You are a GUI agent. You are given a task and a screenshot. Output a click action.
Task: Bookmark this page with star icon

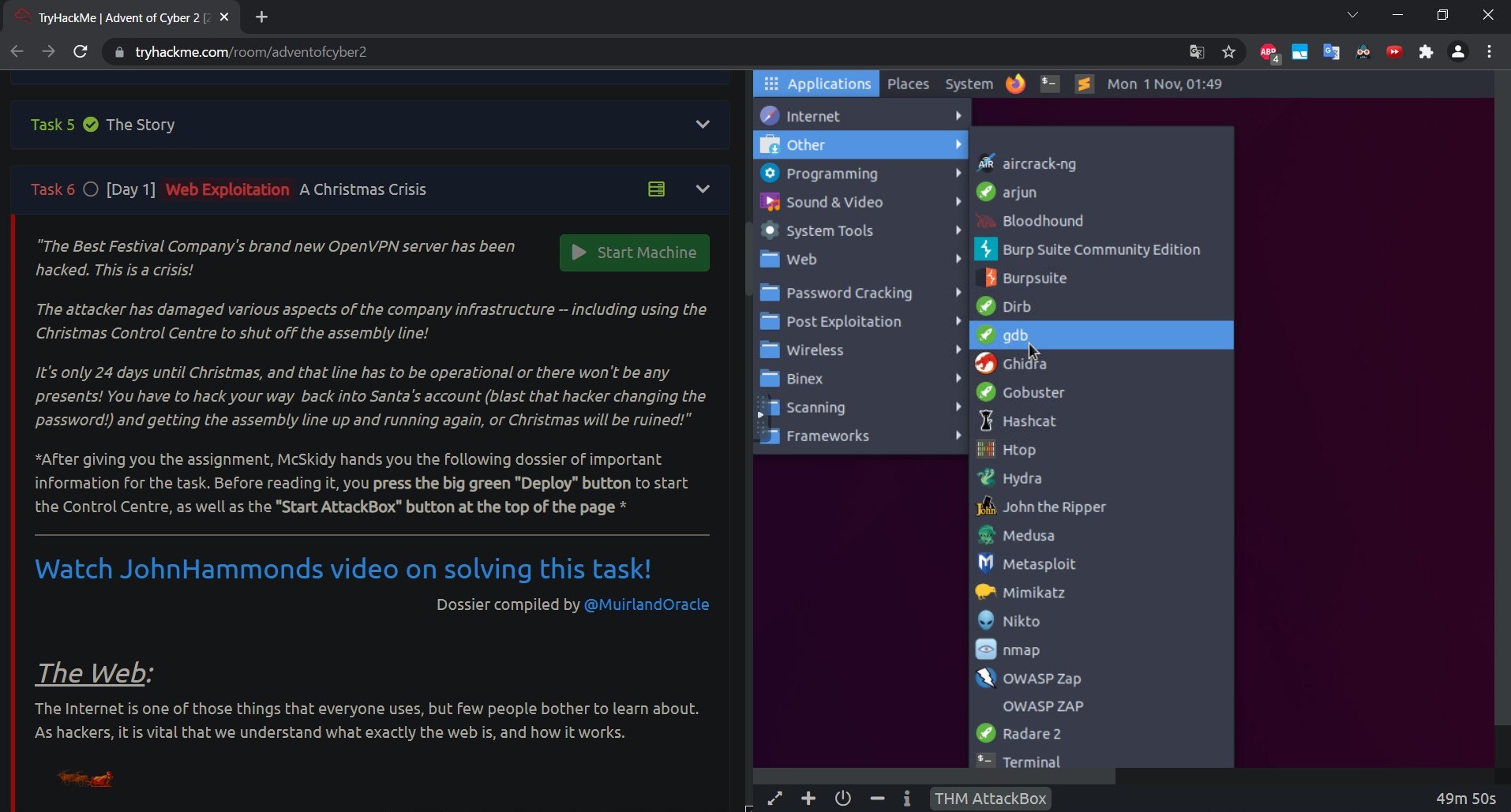(x=1228, y=52)
